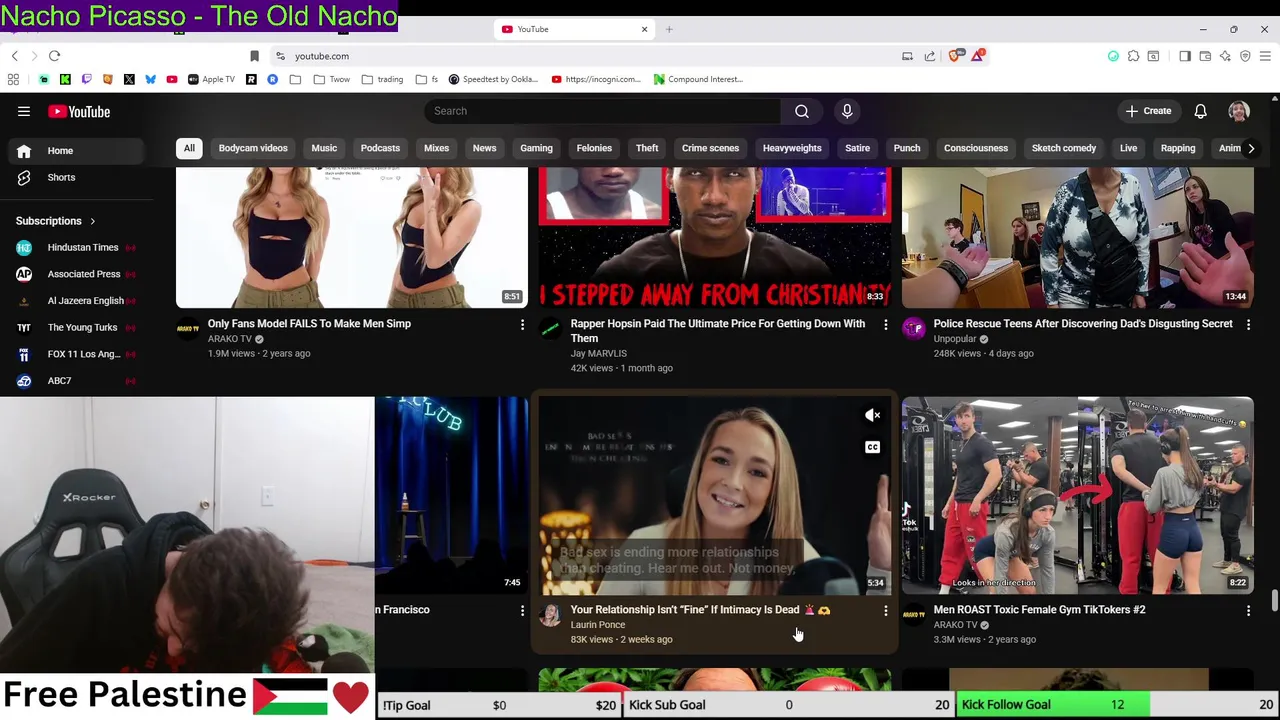Viewport: 1280px width, 720px height.
Task: Open FOX 11 Los Angeles subscription
Action: (75, 354)
